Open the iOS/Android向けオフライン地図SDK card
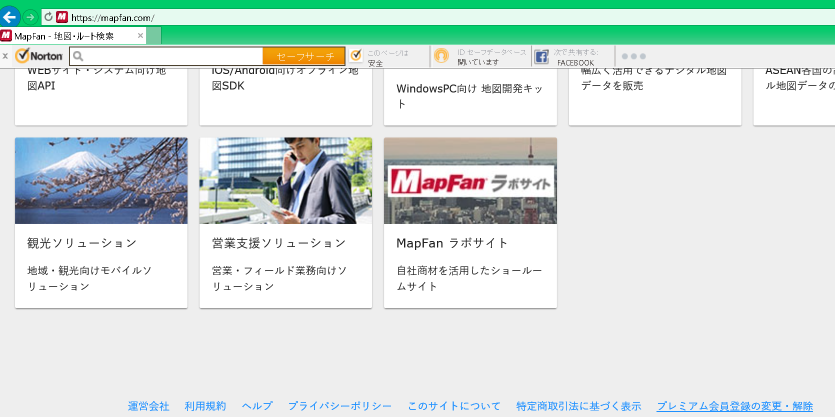This screenshot has height=417, width=835. click(286, 96)
